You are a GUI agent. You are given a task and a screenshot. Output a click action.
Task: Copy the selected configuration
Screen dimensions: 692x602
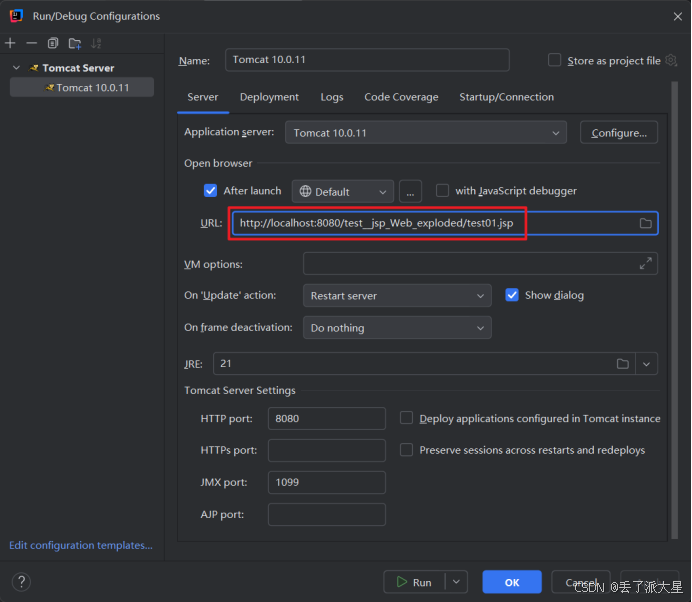(53, 43)
